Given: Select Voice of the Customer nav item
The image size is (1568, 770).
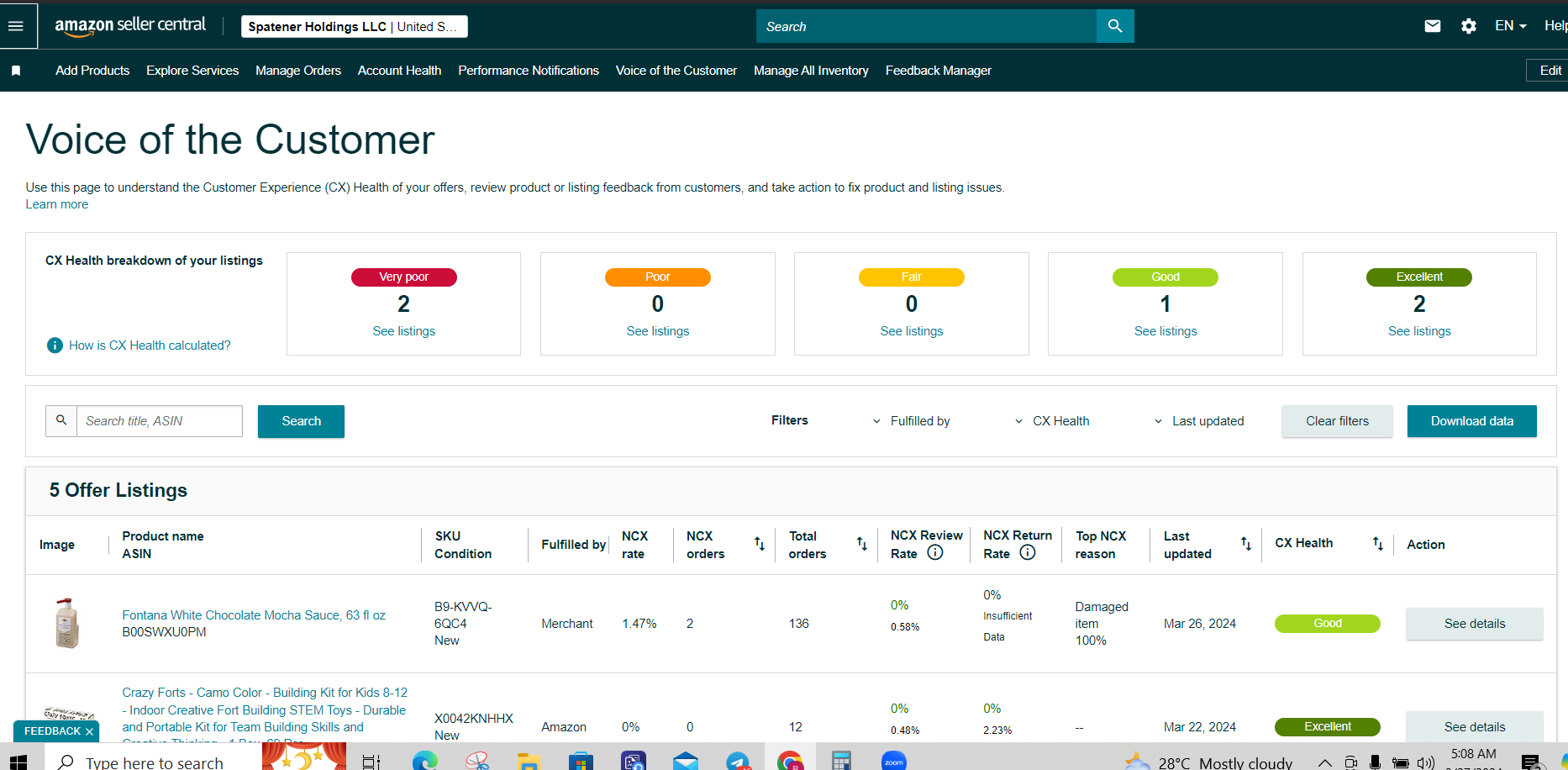Looking at the screenshot, I should tap(676, 71).
